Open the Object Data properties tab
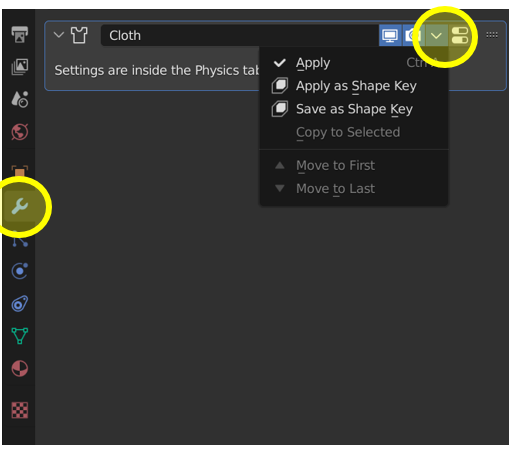The width and height of the screenshot is (515, 449). pyautogui.click(x=20, y=336)
